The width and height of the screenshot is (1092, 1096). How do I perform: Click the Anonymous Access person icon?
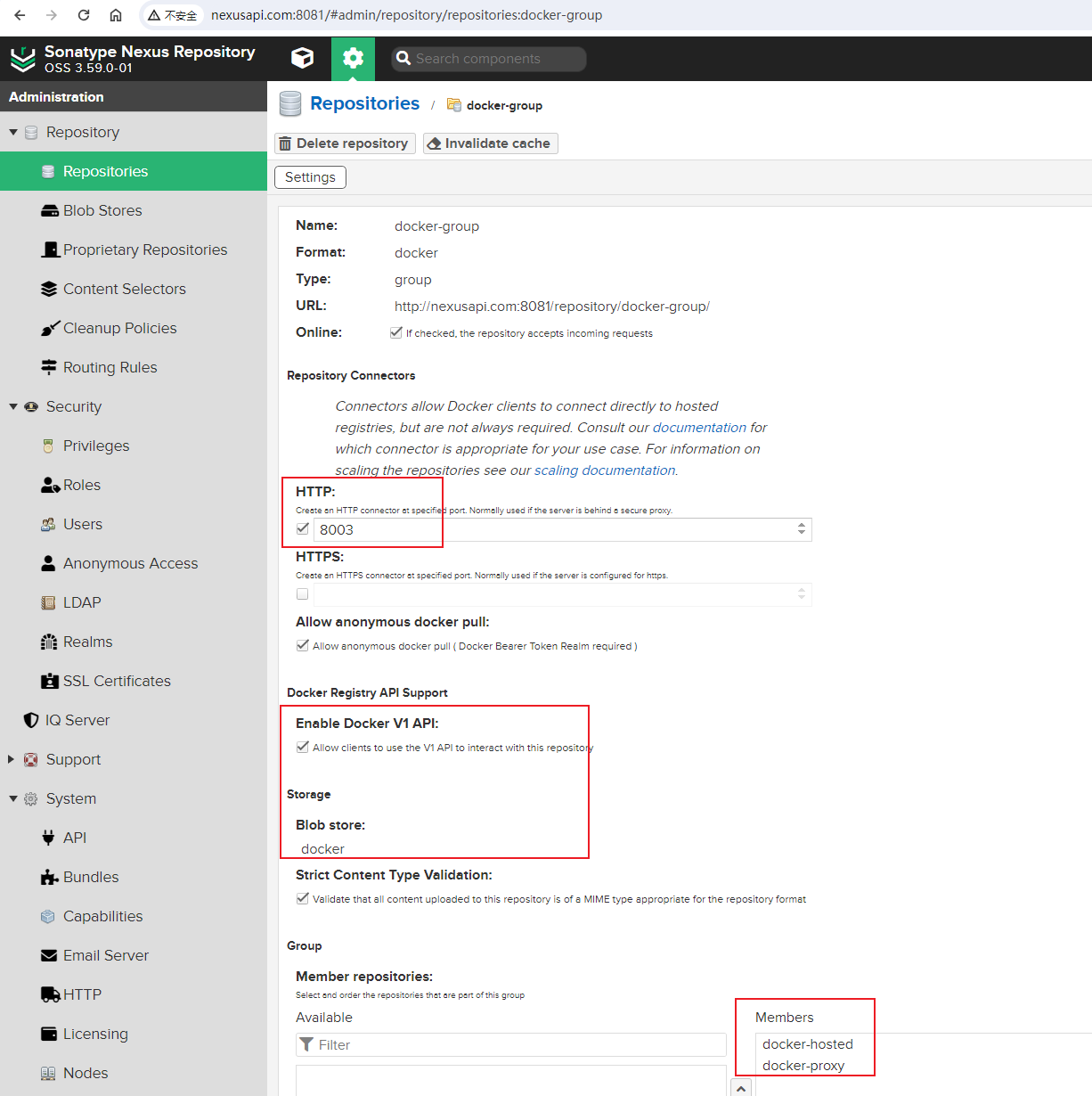pos(48,563)
